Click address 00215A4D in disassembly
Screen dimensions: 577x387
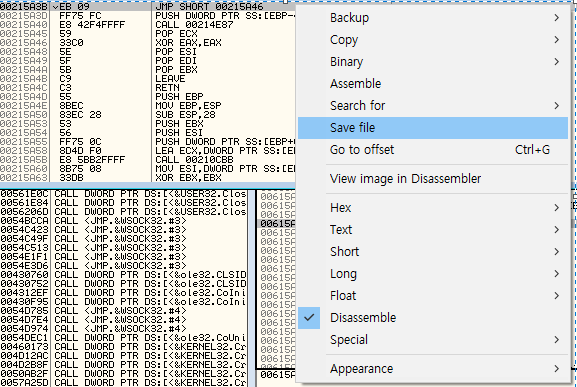point(24,97)
